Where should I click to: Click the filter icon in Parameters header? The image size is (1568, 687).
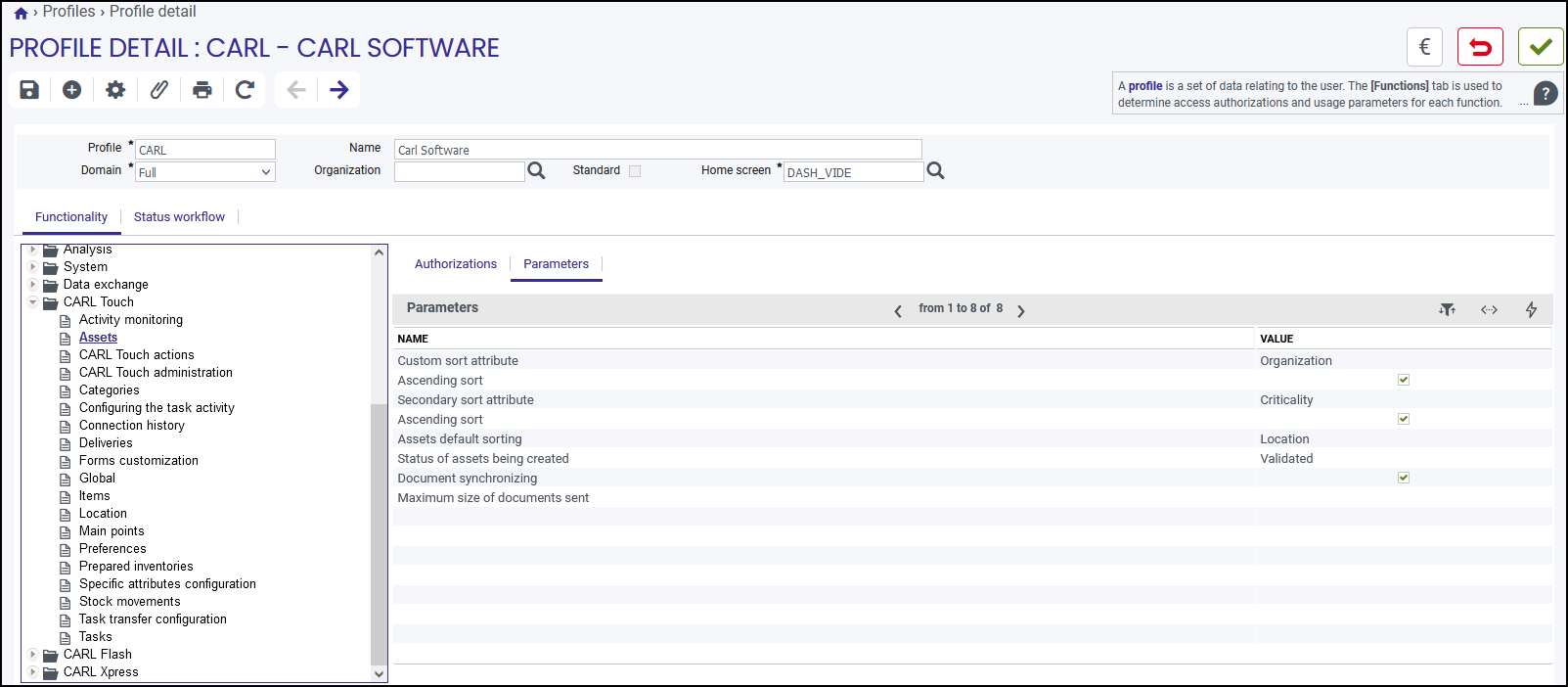pos(1448,309)
